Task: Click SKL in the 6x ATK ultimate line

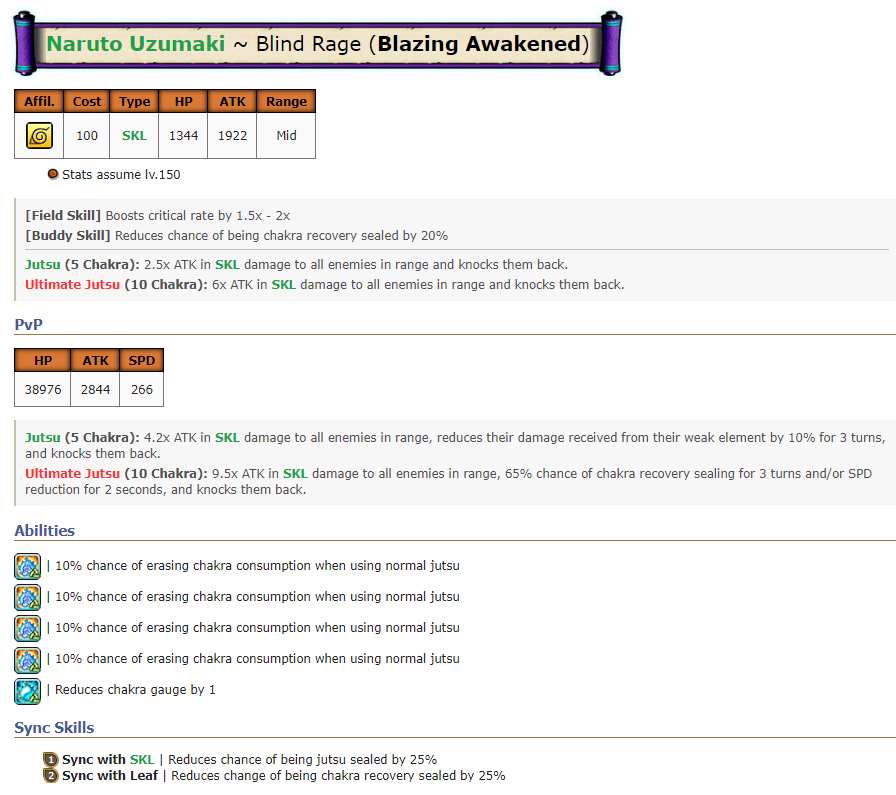Action: [x=284, y=285]
